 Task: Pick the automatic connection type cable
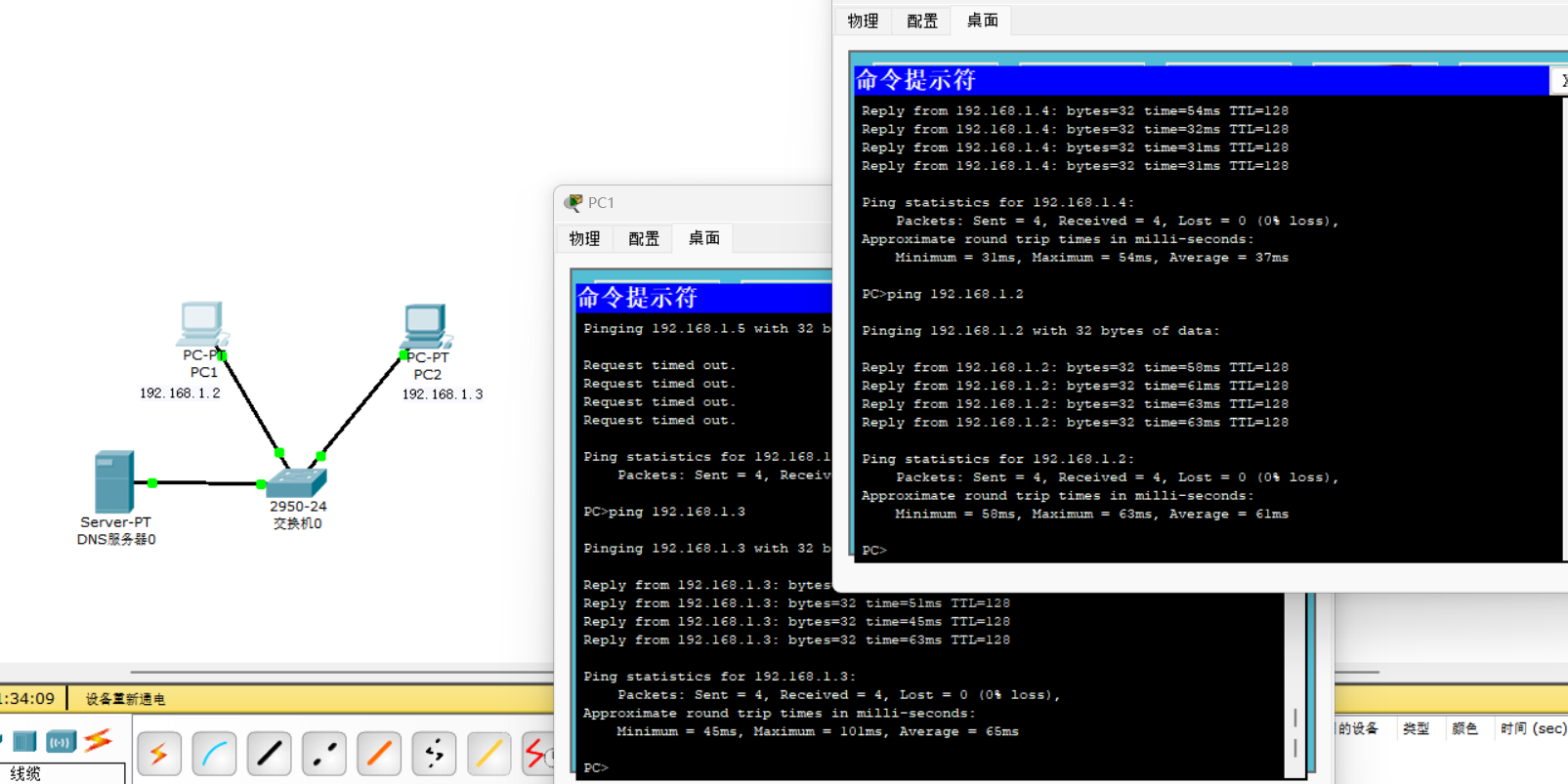click(x=159, y=754)
